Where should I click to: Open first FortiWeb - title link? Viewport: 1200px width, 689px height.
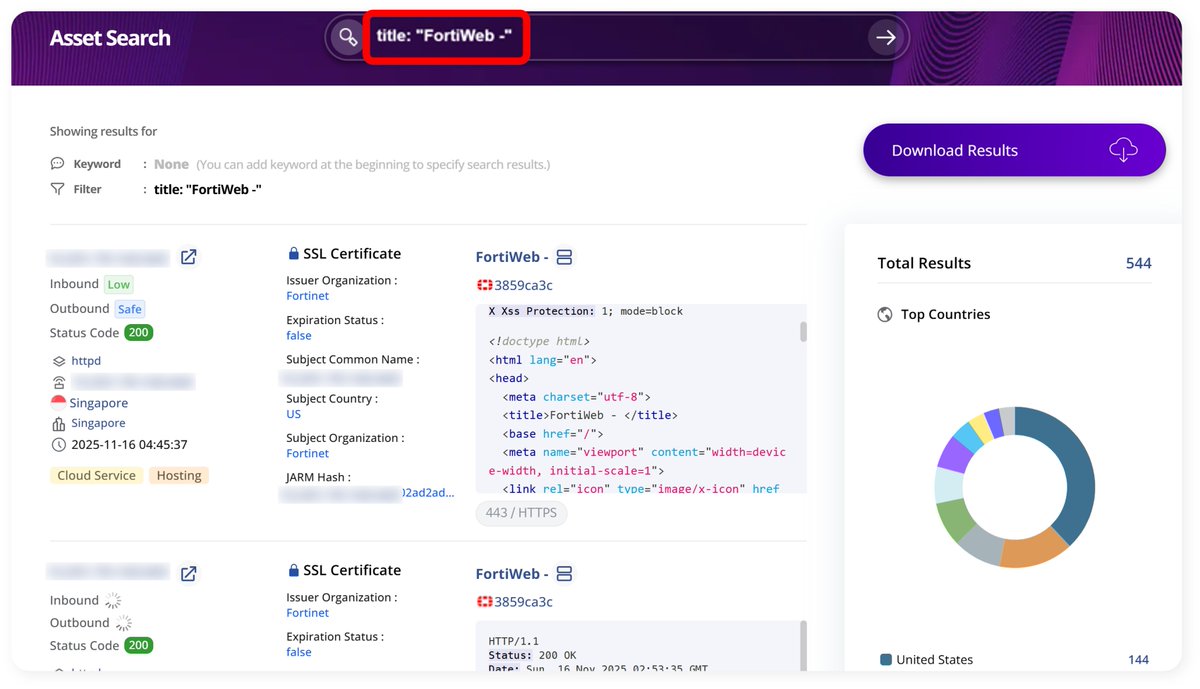click(512, 257)
